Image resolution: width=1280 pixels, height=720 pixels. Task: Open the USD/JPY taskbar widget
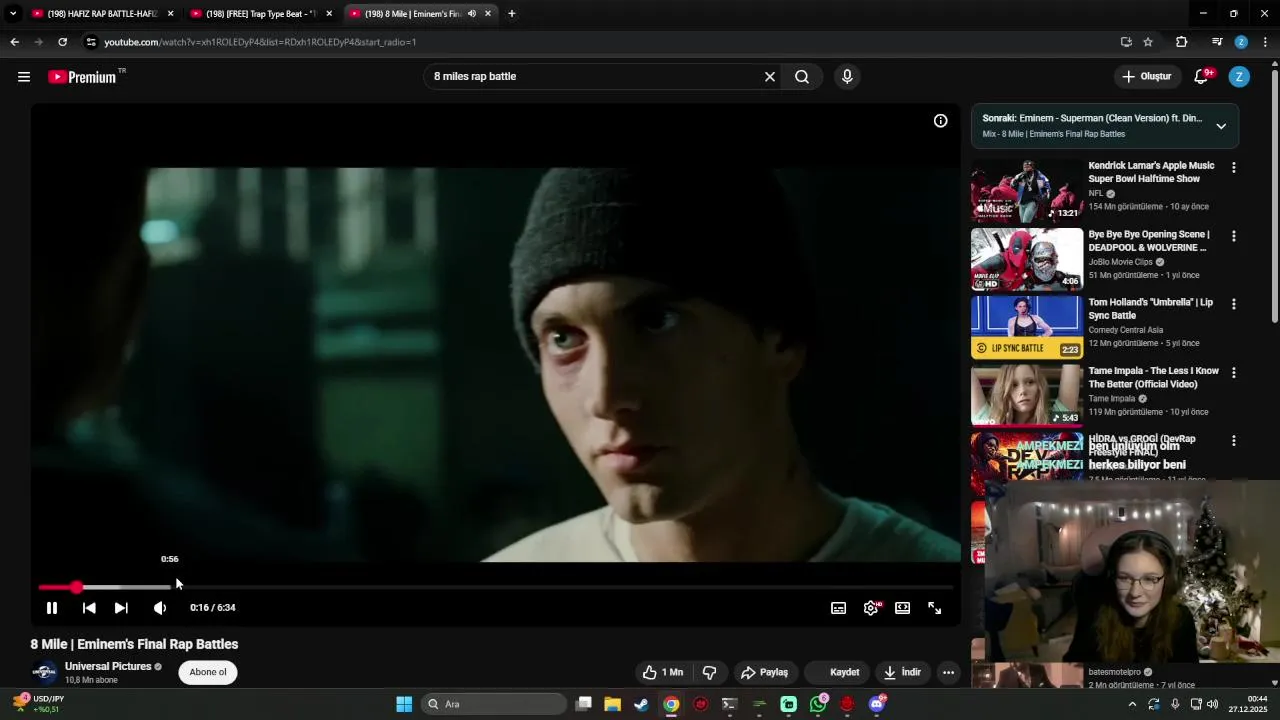click(x=40, y=704)
